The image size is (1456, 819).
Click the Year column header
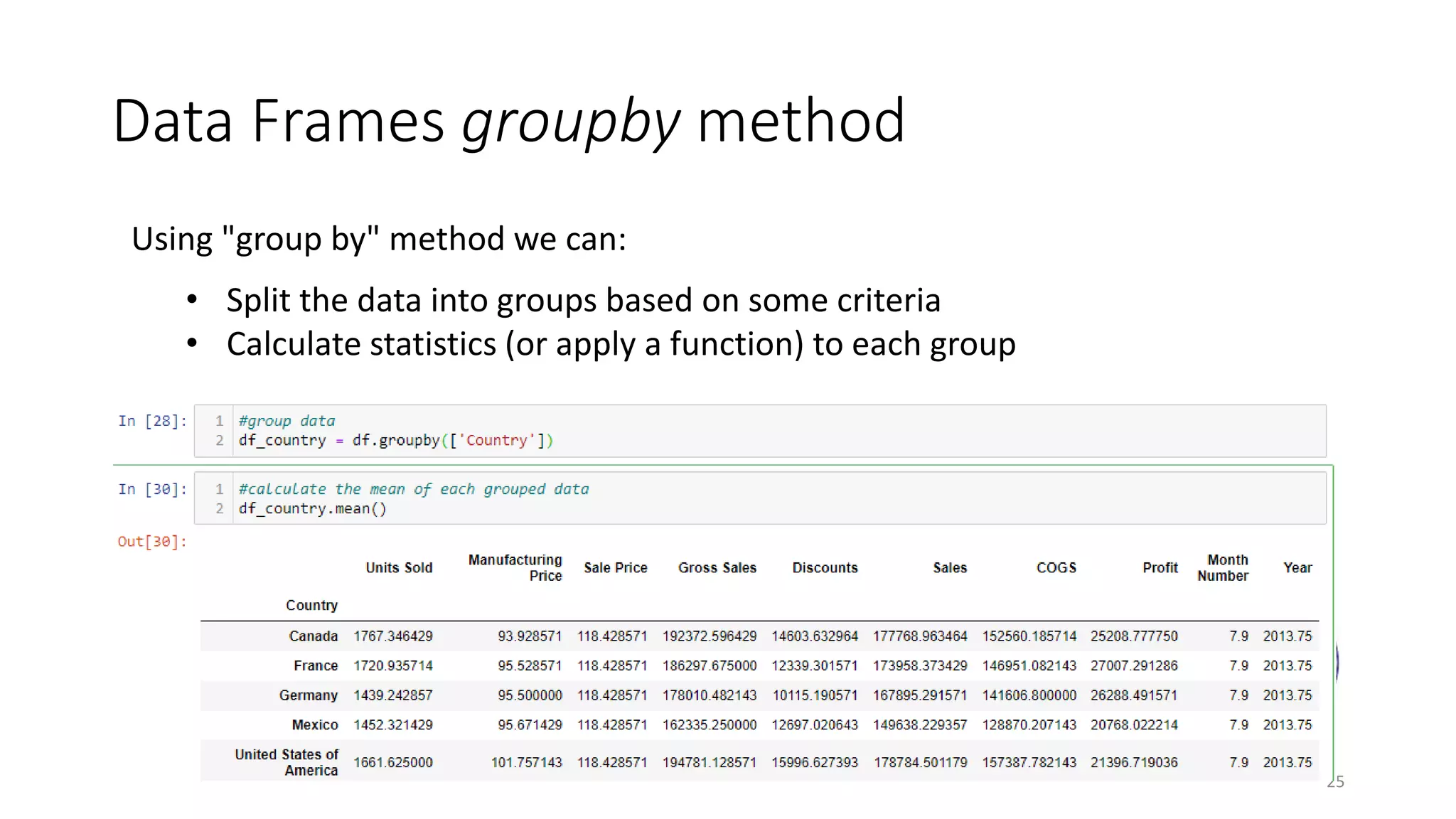click(x=1297, y=568)
